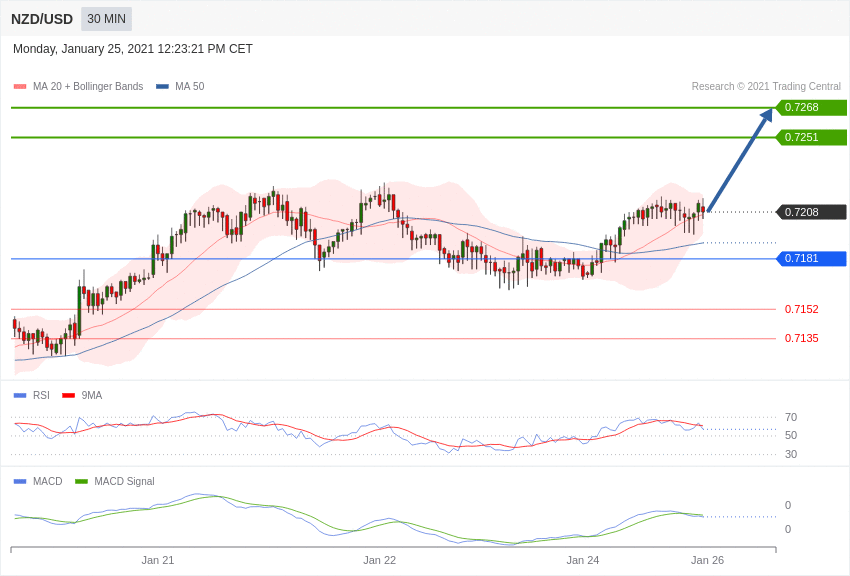Click the 0.7135 red support label

click(x=801, y=339)
